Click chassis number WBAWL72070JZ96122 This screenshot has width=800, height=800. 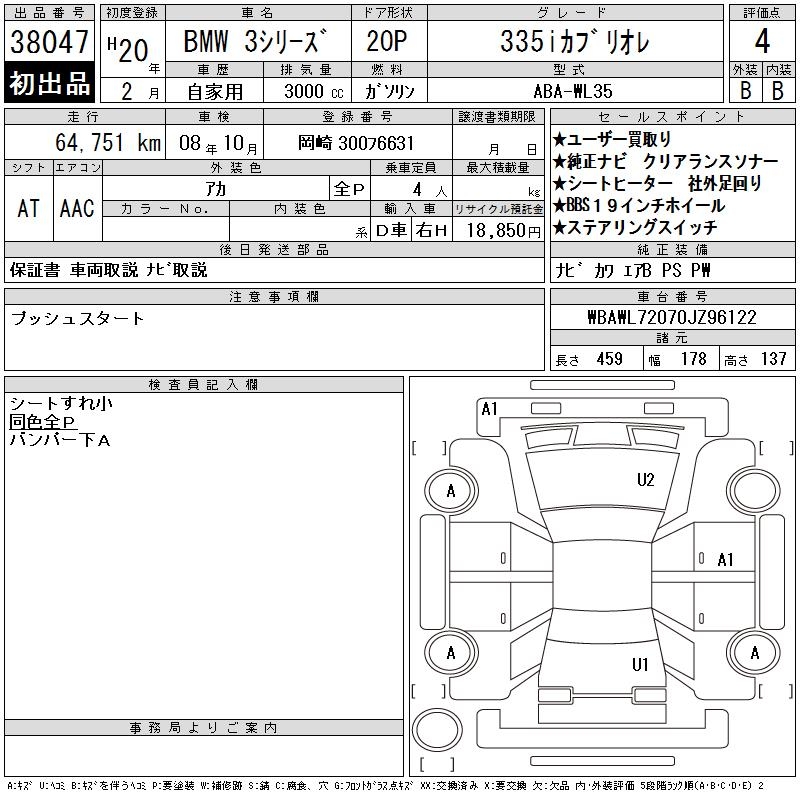tap(672, 317)
